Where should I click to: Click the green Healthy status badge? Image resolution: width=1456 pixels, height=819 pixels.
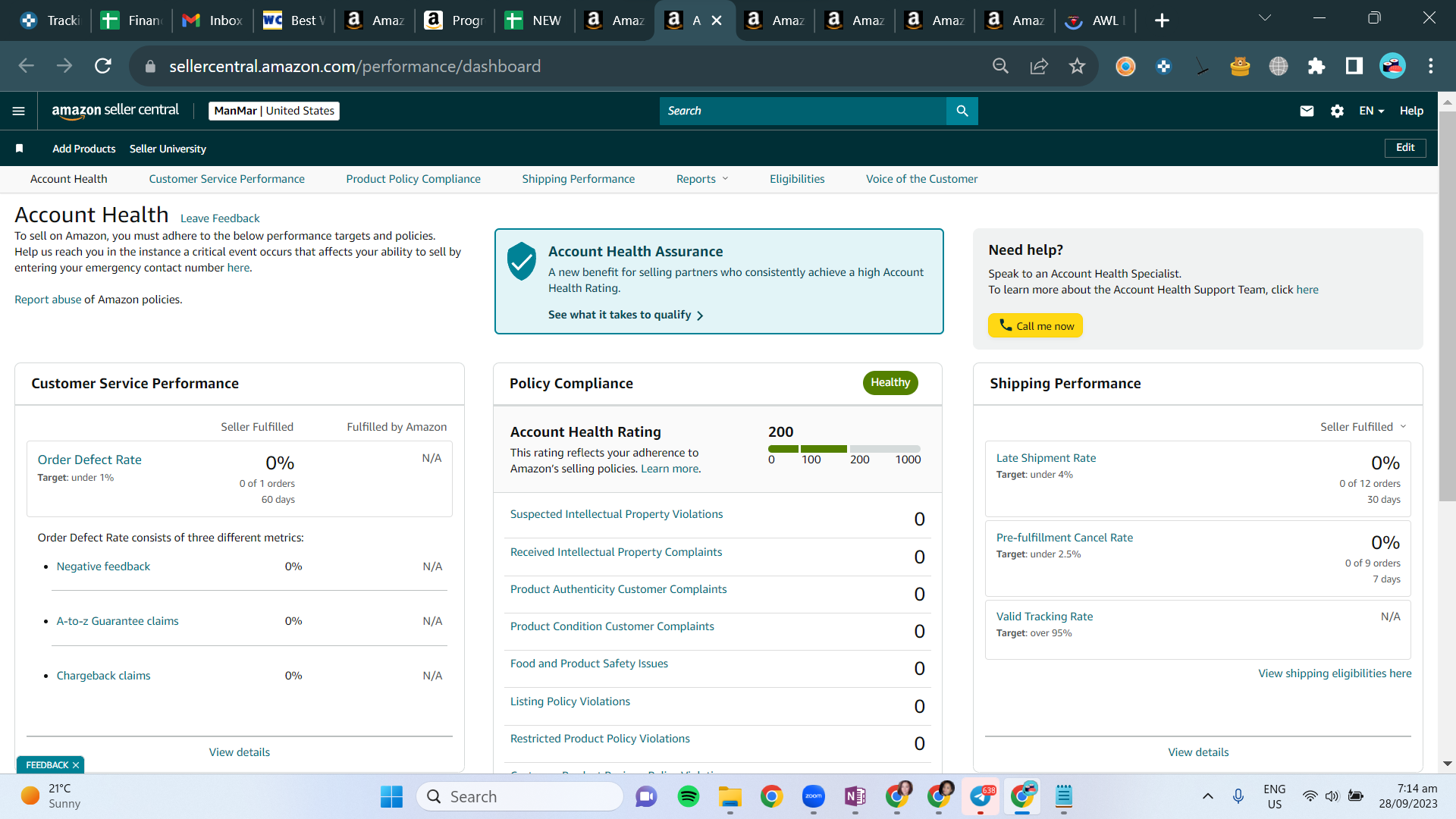(x=890, y=383)
